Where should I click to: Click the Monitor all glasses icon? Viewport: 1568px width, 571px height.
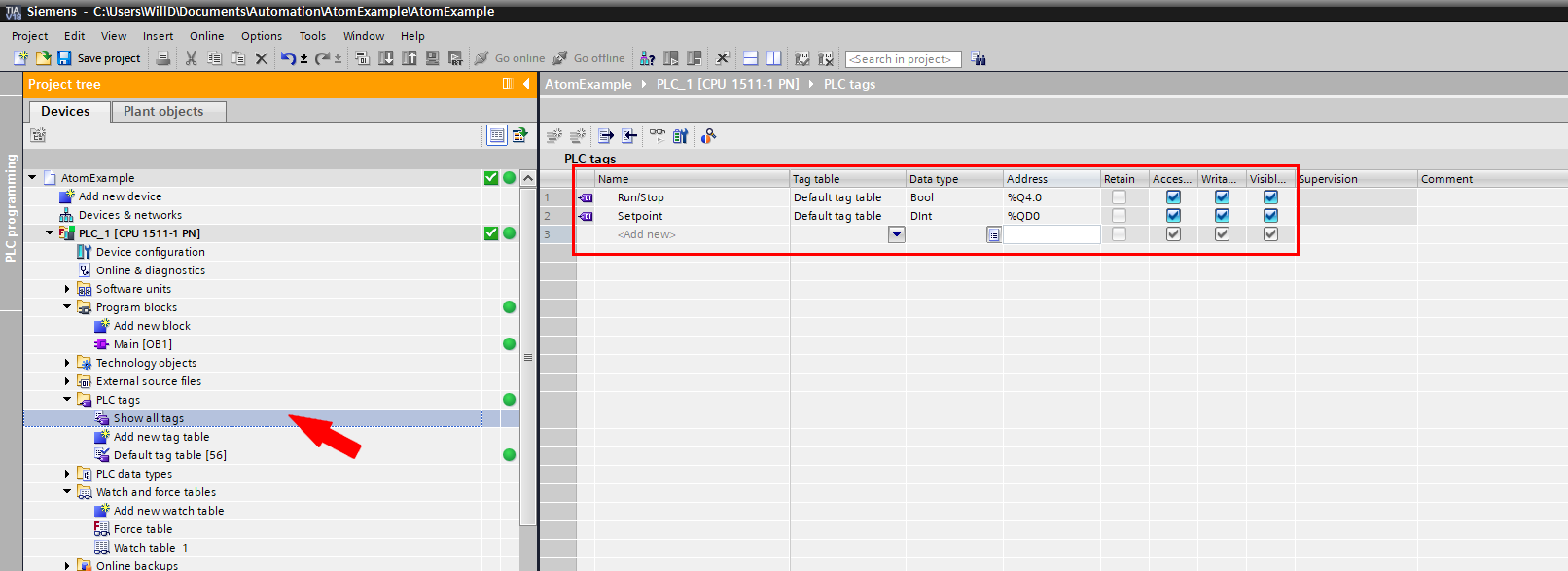(x=658, y=135)
